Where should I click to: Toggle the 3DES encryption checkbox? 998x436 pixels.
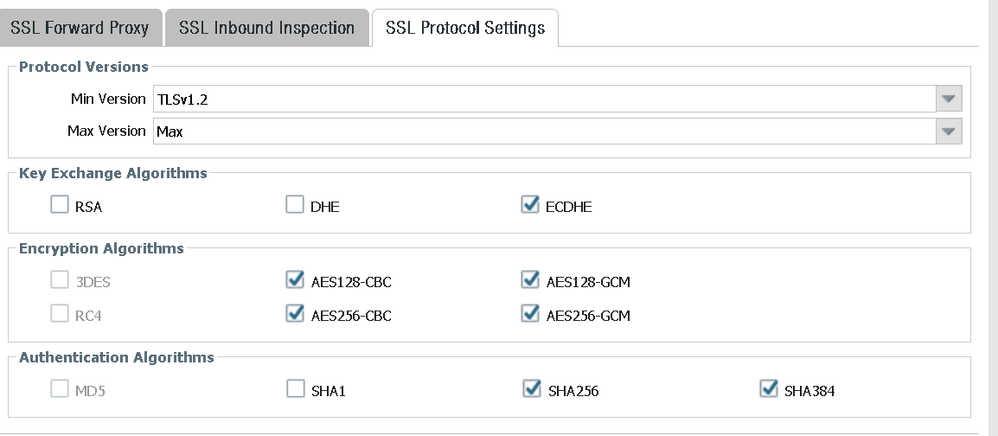click(x=59, y=281)
